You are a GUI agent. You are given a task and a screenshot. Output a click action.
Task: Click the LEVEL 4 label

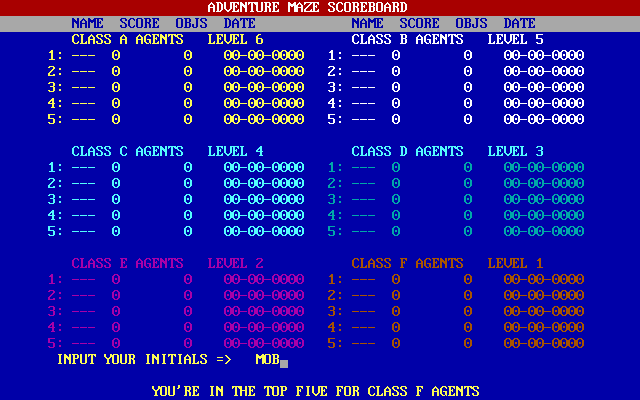pyautogui.click(x=236, y=151)
